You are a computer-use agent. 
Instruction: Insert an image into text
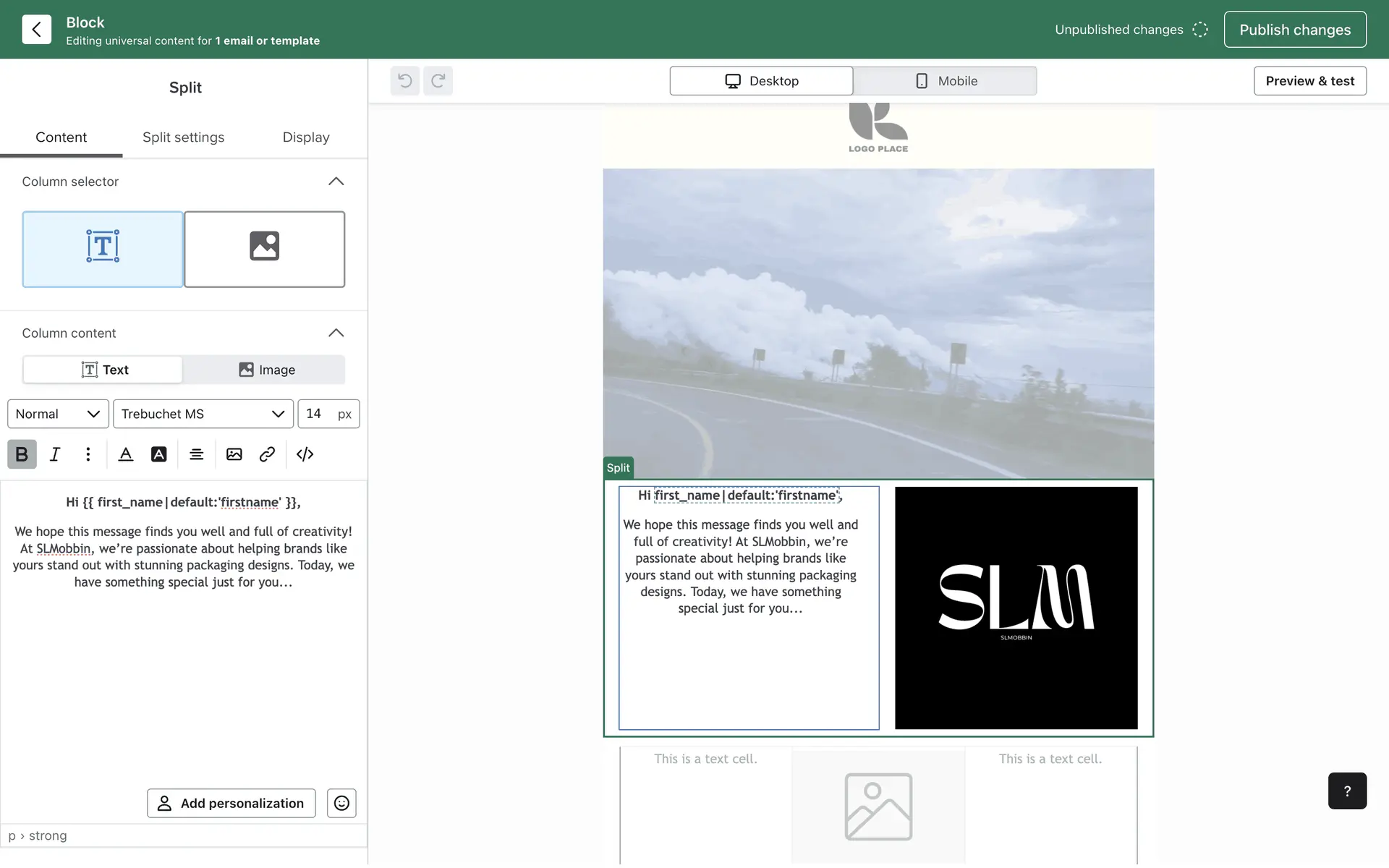point(234,454)
